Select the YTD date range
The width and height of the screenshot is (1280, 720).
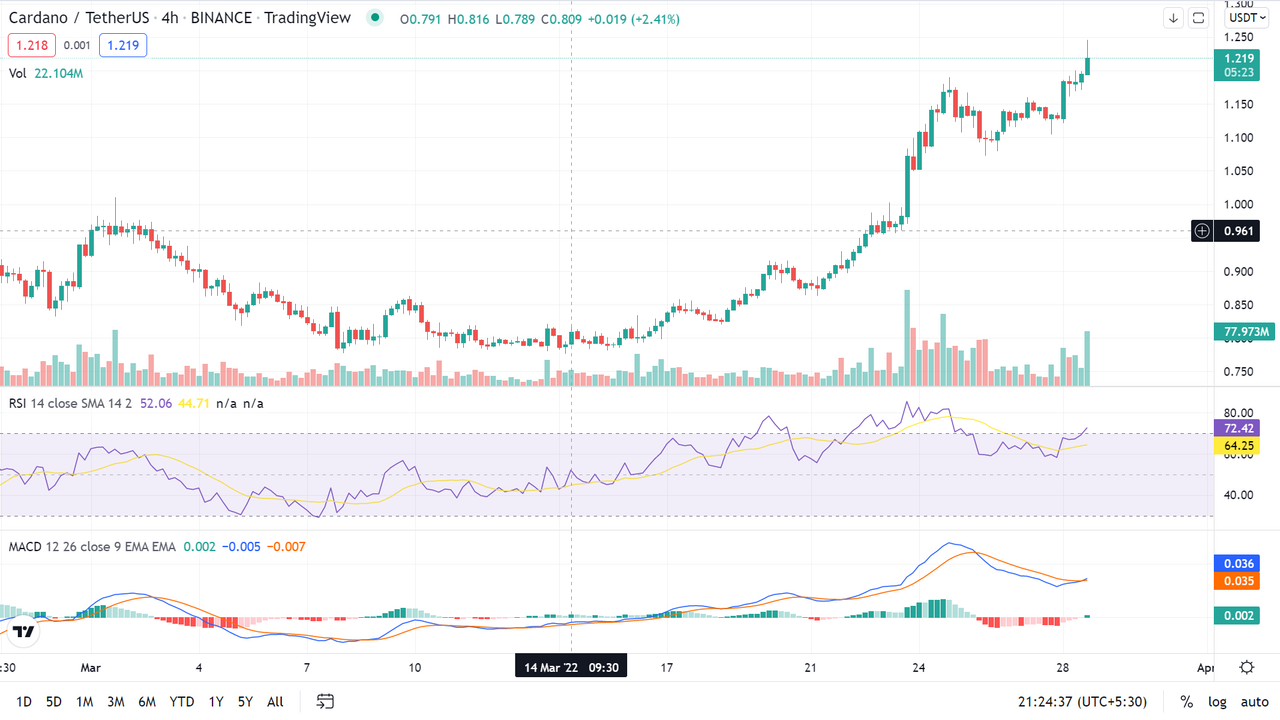[181, 702]
